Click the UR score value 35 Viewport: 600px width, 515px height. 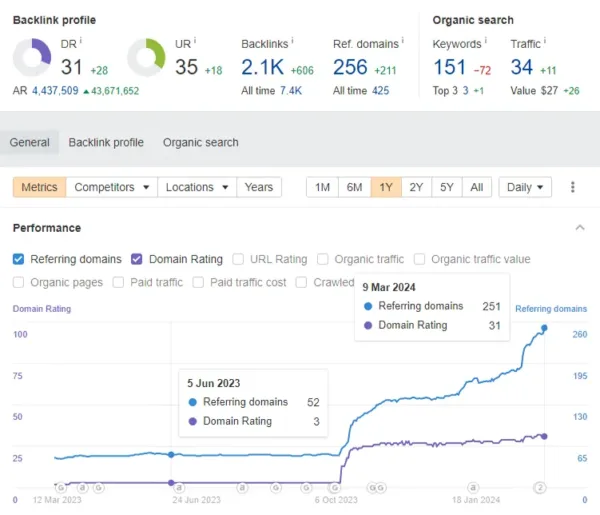coord(186,67)
